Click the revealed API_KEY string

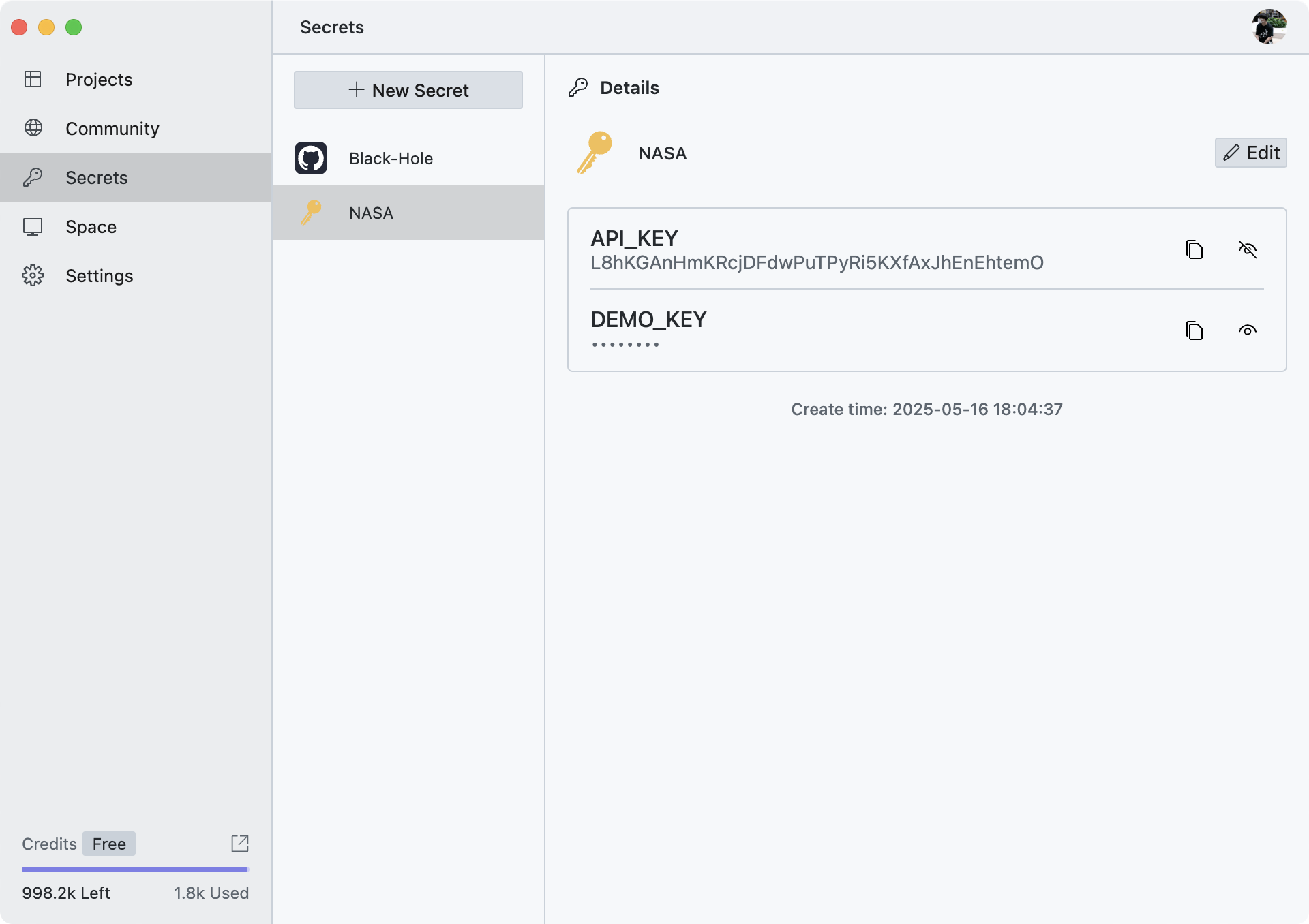(x=816, y=263)
